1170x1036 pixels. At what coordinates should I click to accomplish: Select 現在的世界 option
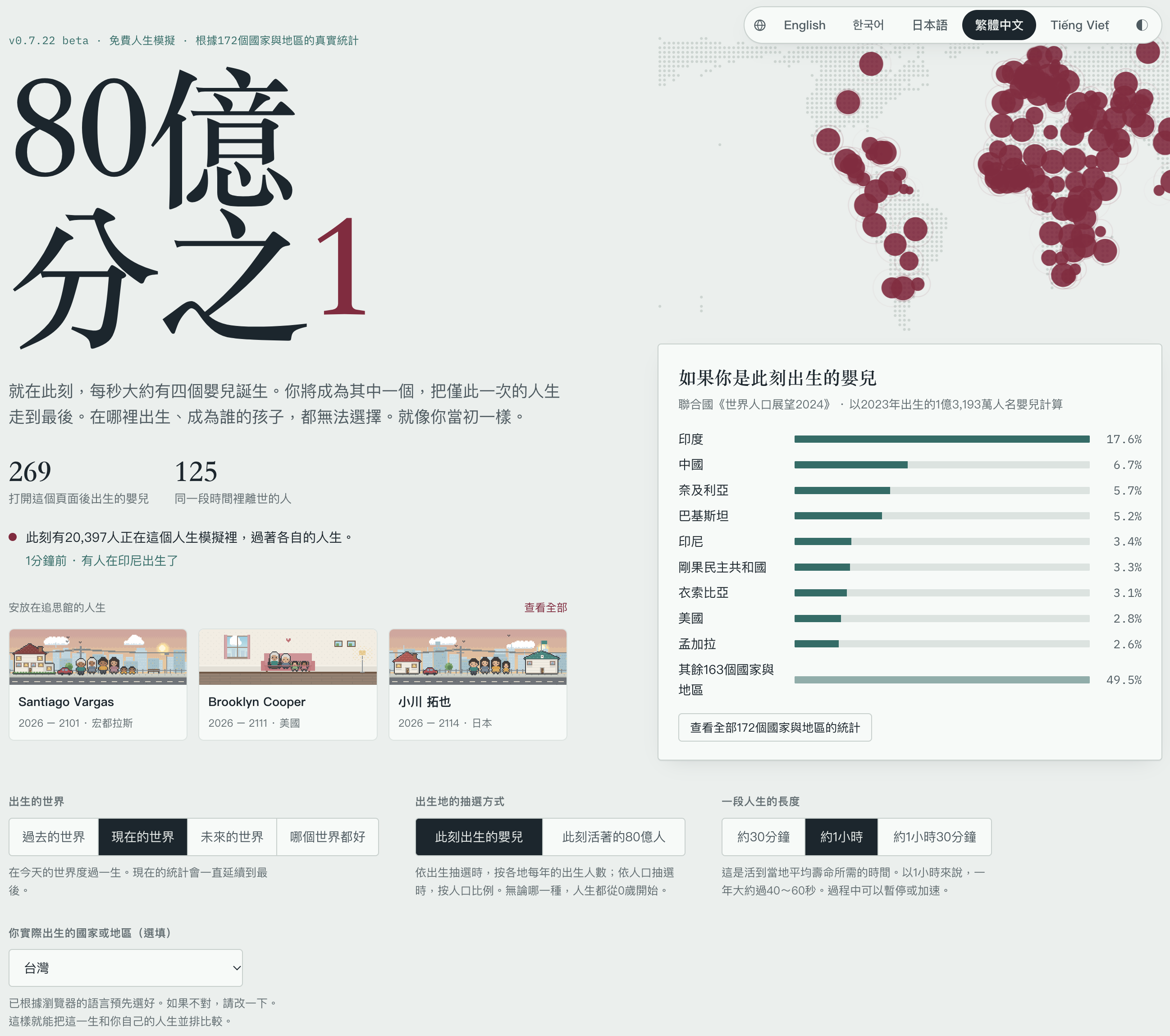point(142,837)
